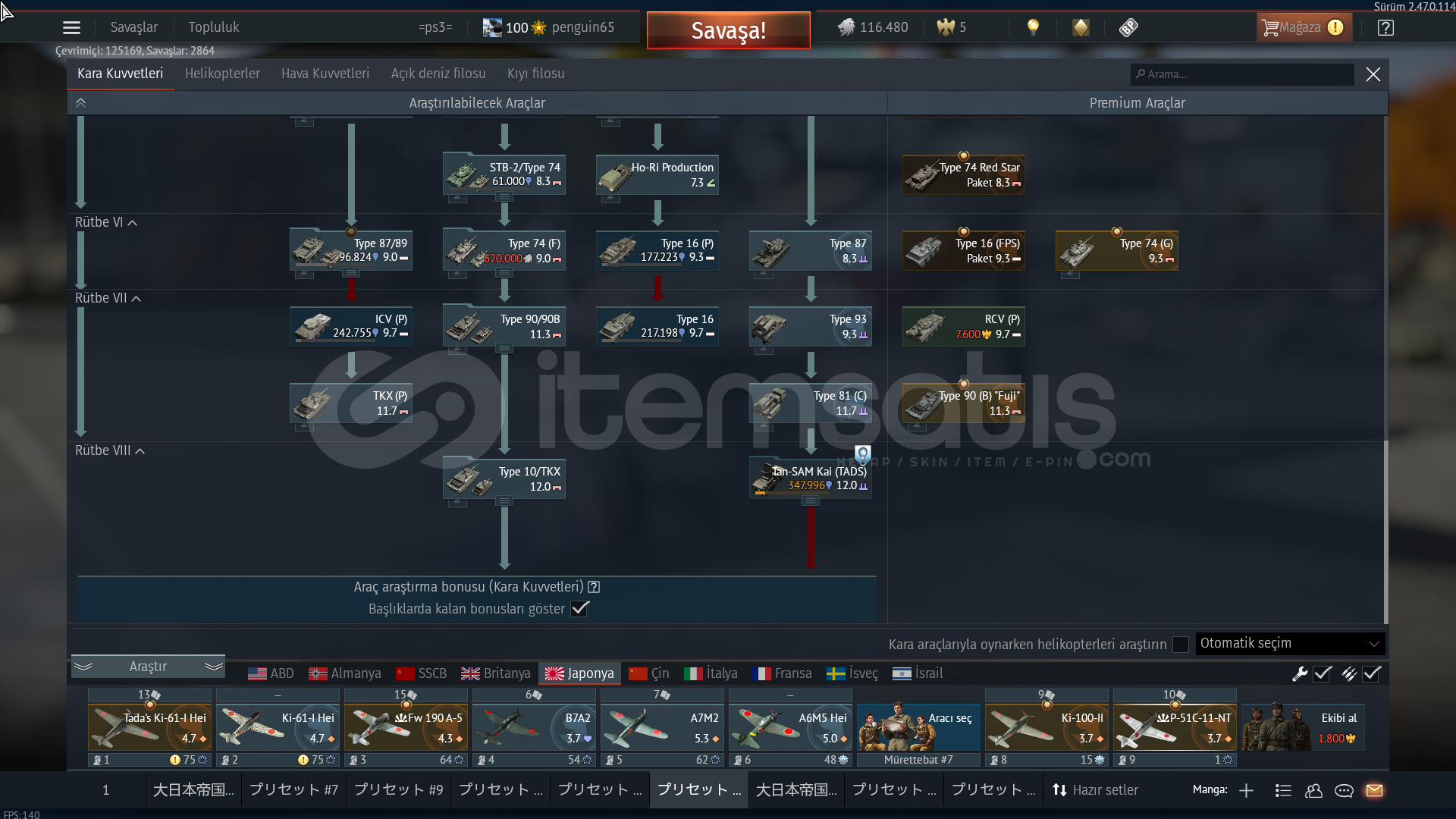Open the warbond diamond icon
Screen dimensions: 1456x819
(x=1081, y=27)
